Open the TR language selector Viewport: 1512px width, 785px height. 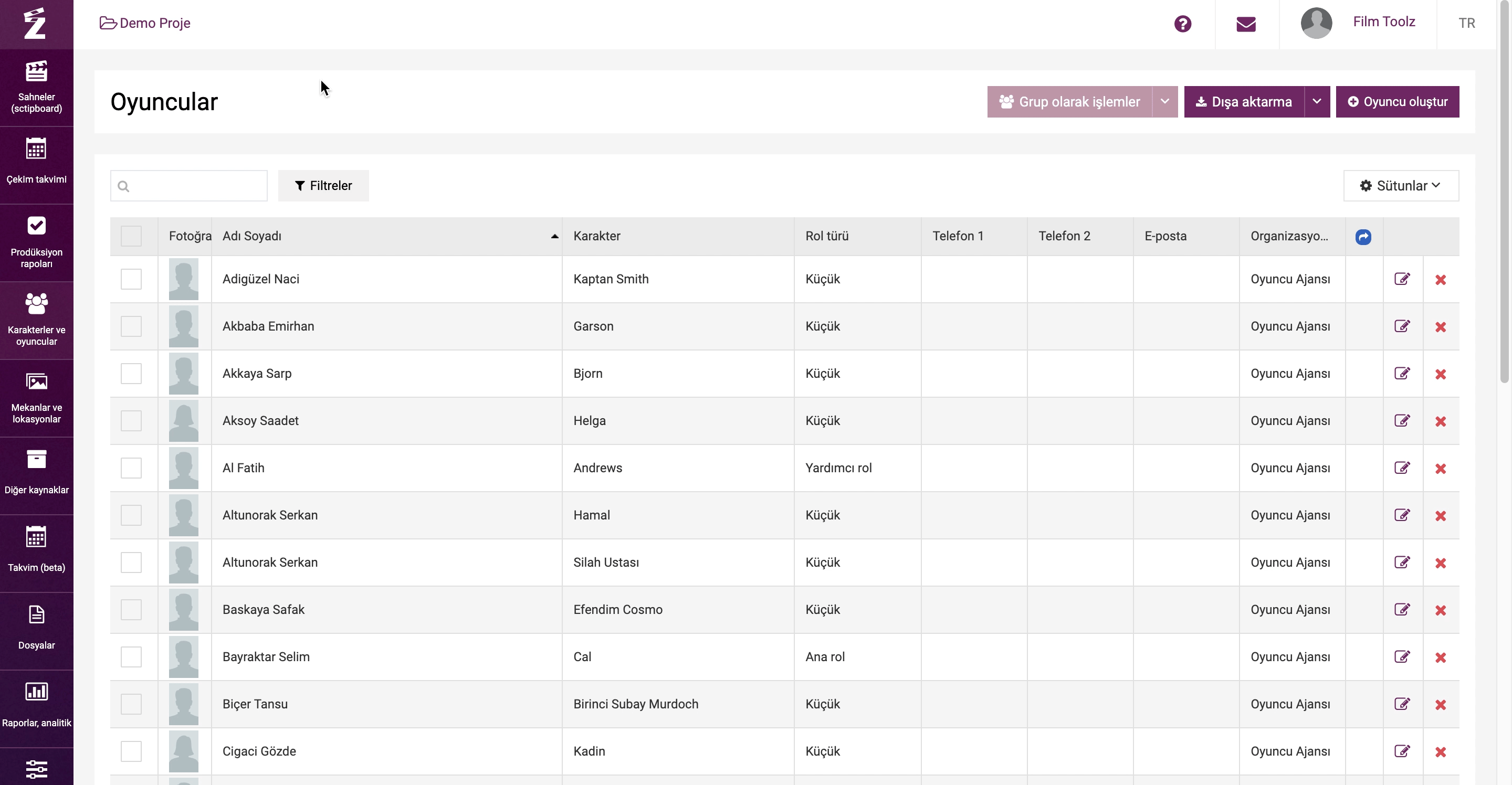coord(1466,23)
